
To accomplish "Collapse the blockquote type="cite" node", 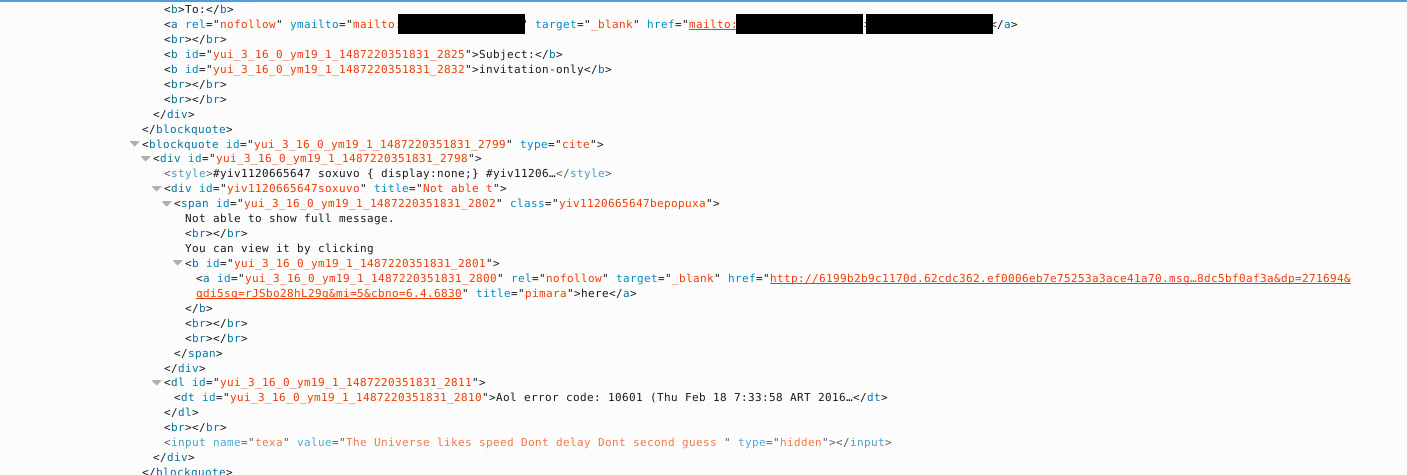I will (x=135, y=144).
